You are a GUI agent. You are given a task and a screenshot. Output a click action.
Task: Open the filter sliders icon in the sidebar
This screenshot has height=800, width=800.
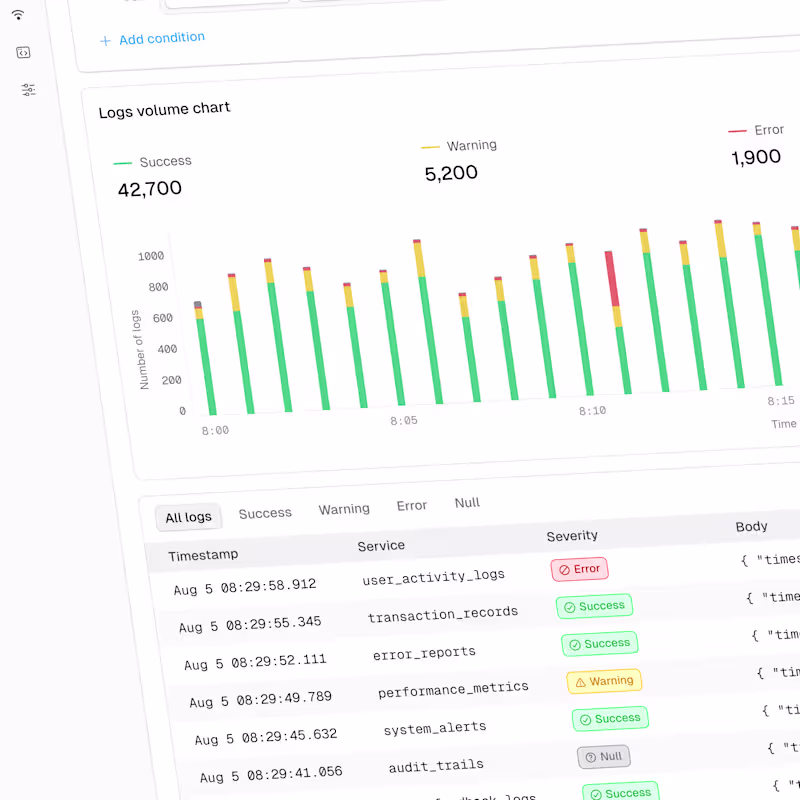[29, 88]
